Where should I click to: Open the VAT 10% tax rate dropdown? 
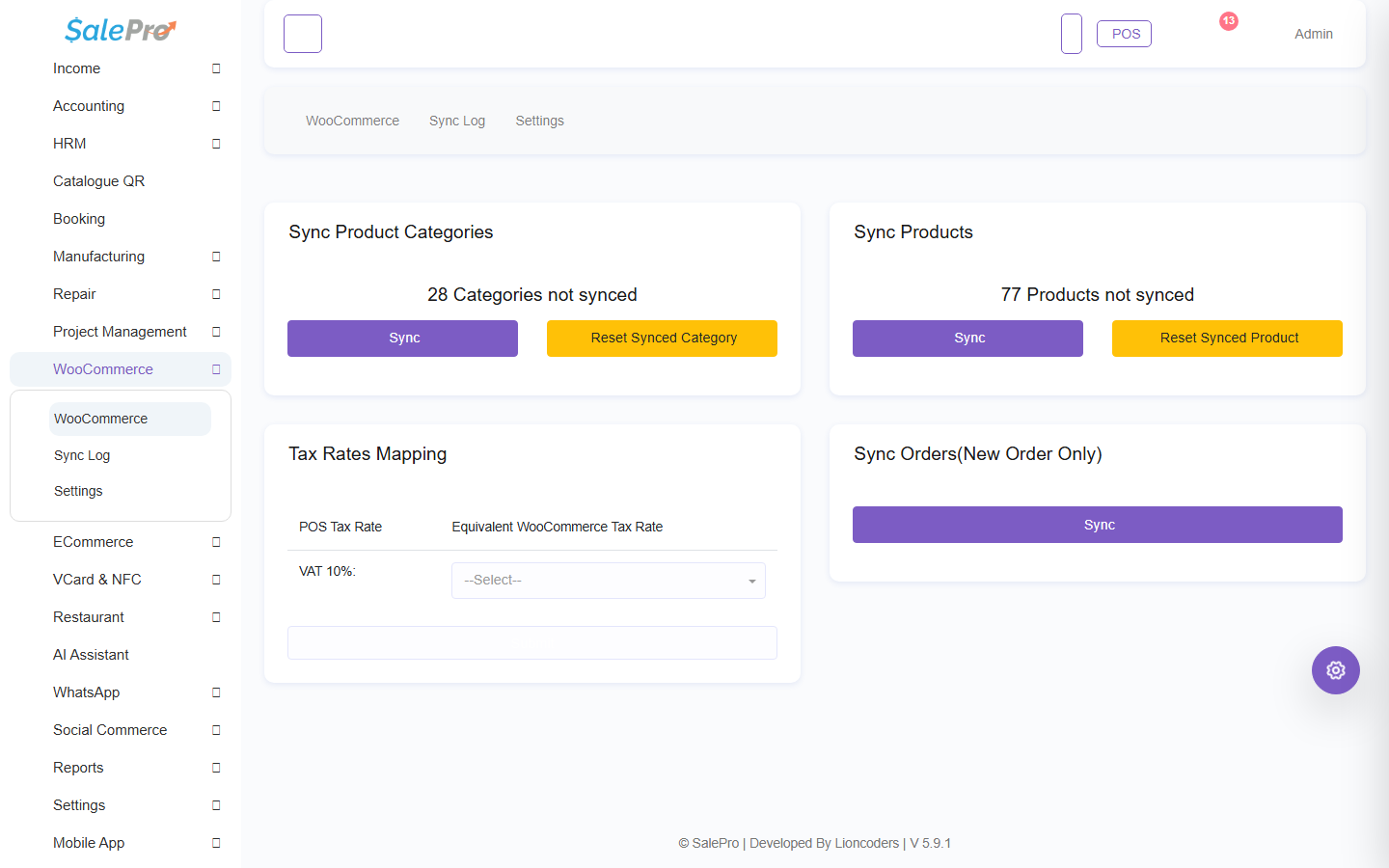(x=609, y=581)
